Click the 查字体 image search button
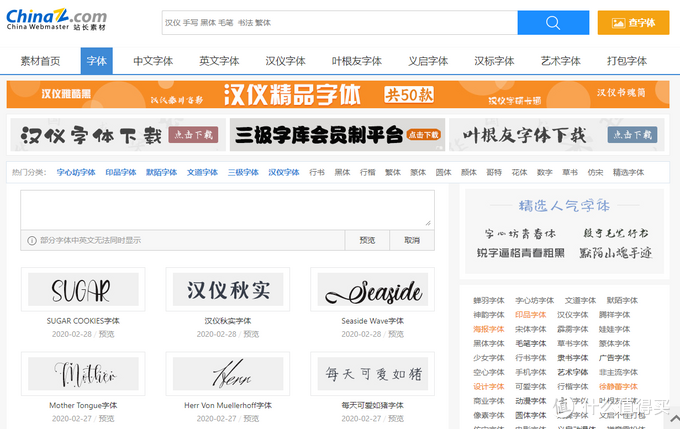Screen dimensions: 680x429 633,23
